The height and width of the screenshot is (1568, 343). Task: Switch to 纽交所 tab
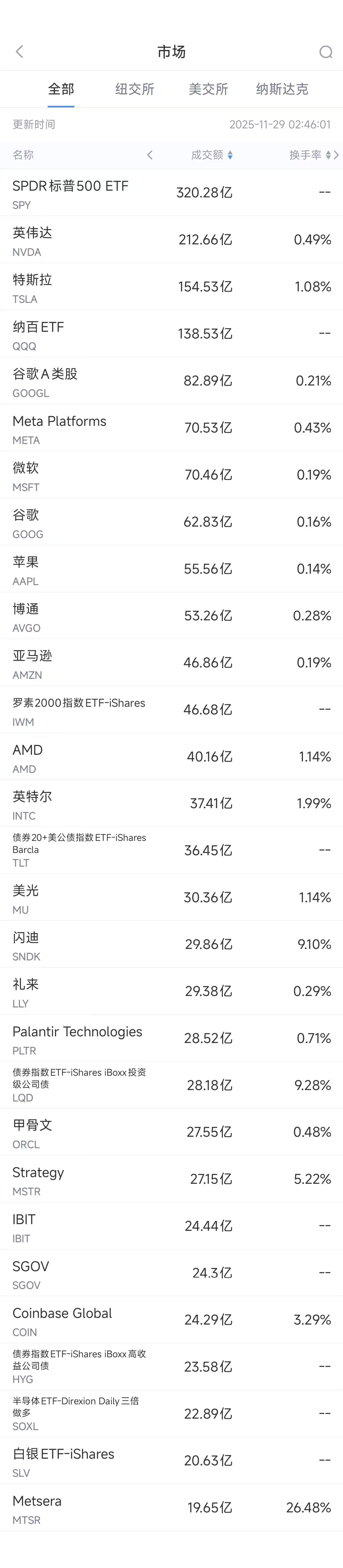click(135, 89)
